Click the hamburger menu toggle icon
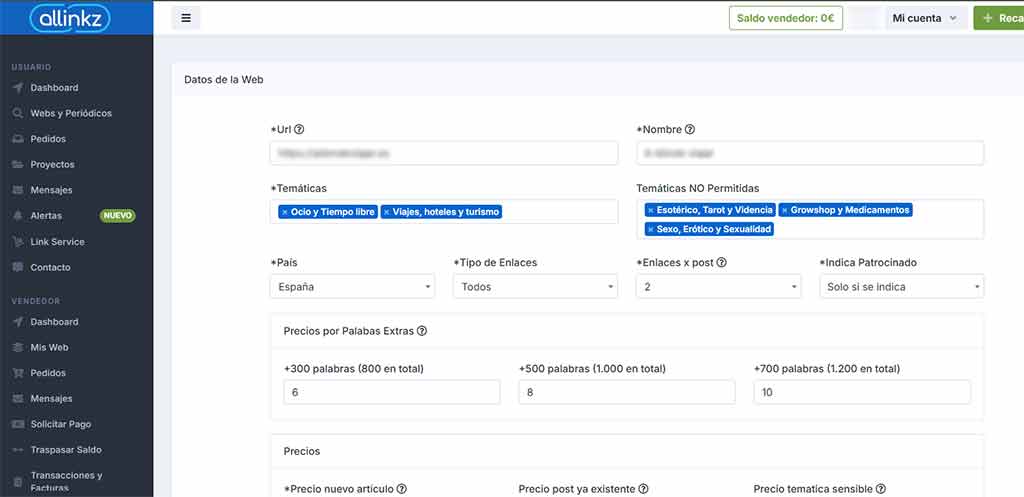Viewport: 1024px width, 497px height. pyautogui.click(x=186, y=18)
